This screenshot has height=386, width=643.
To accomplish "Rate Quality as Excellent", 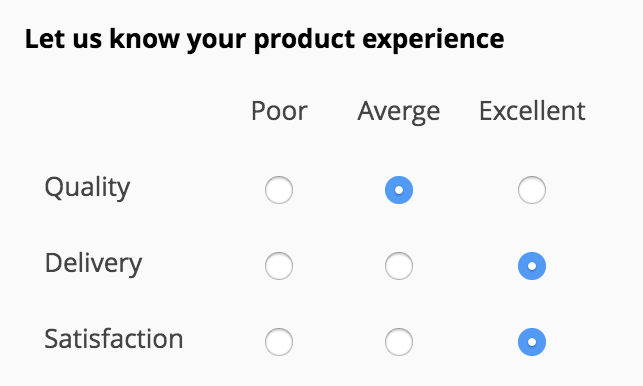I will click(x=532, y=190).
